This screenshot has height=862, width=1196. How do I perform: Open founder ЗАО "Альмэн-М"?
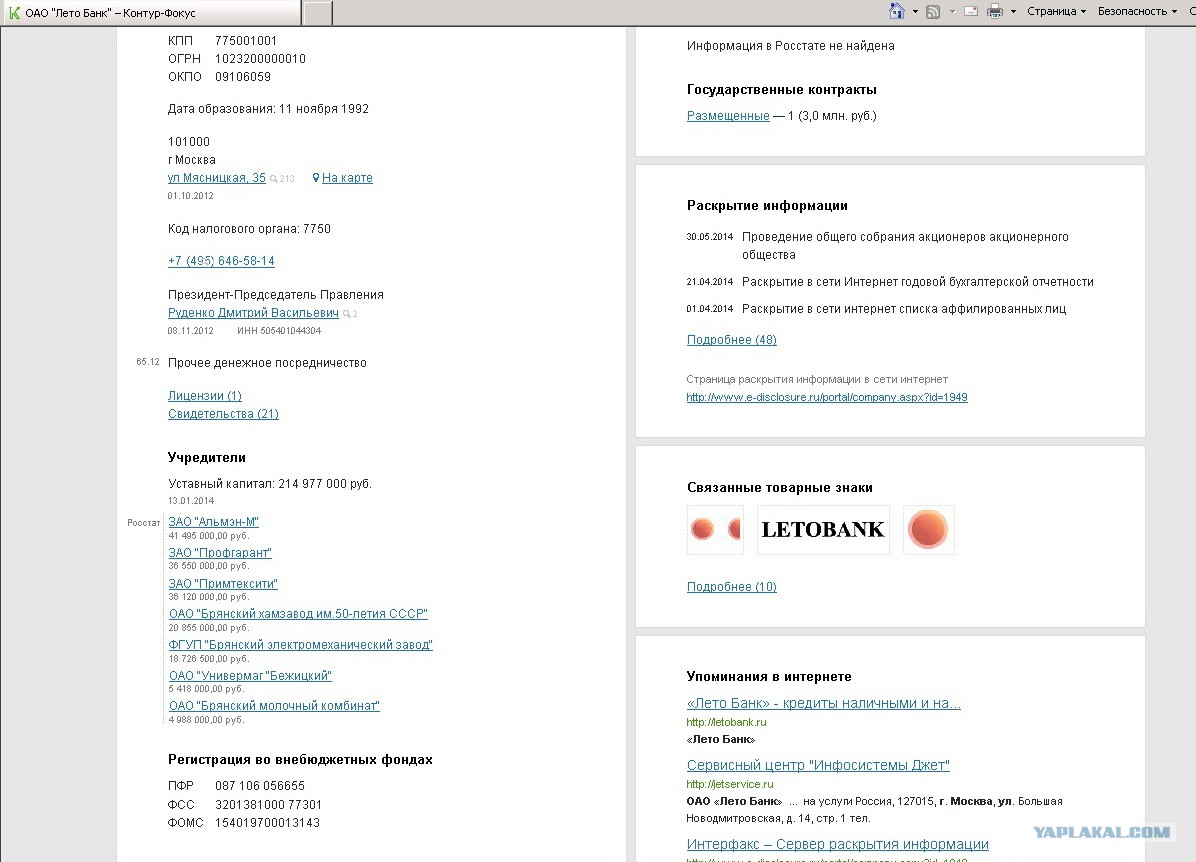tap(214, 522)
